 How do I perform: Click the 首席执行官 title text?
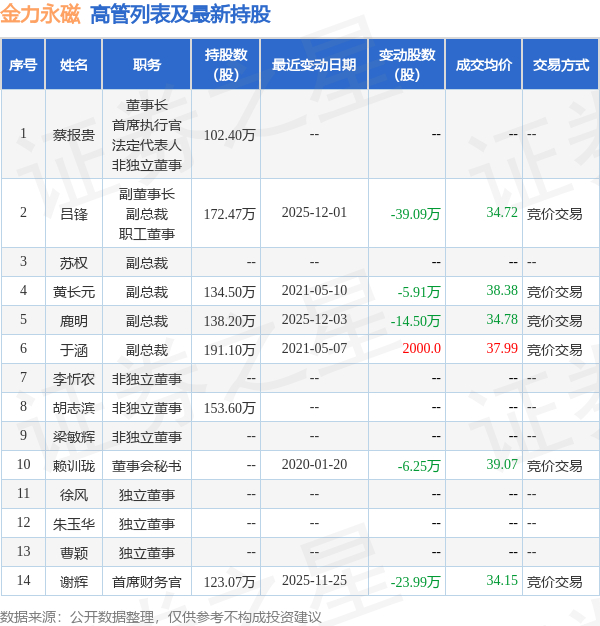tap(147, 125)
